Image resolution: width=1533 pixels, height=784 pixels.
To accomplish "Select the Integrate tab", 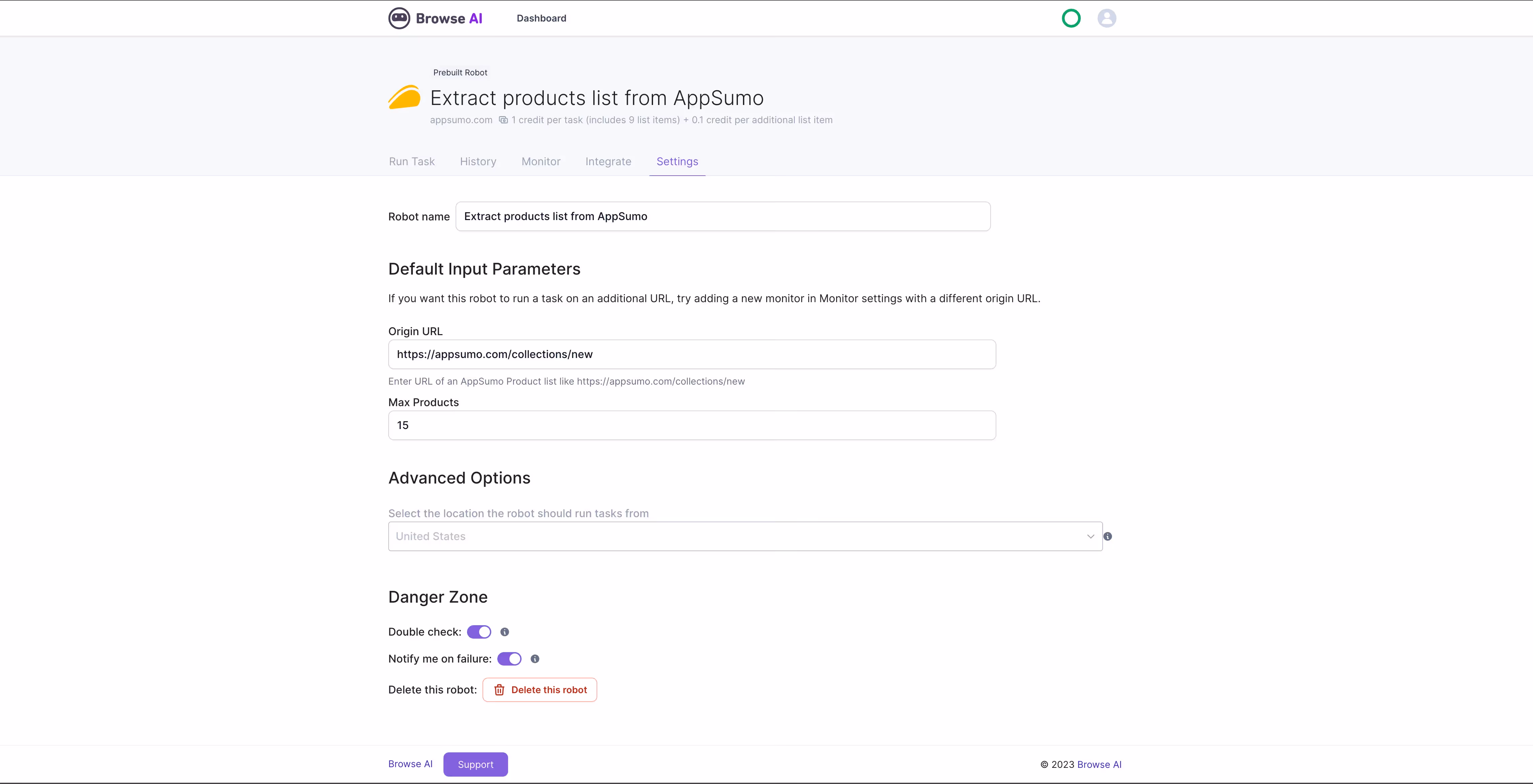I will (608, 161).
